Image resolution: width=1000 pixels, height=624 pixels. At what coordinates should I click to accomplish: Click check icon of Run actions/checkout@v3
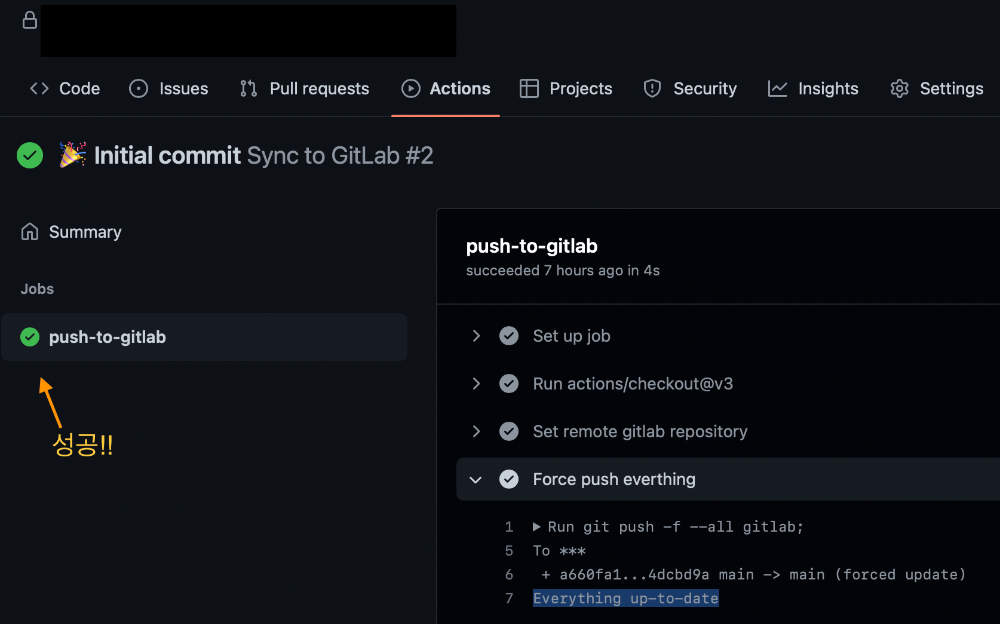(x=509, y=383)
